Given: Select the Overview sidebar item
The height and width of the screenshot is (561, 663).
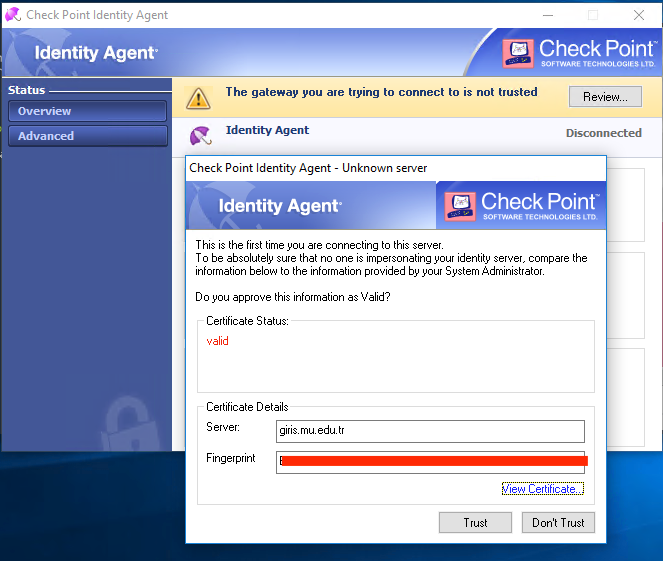Looking at the screenshot, I should click(x=87, y=111).
